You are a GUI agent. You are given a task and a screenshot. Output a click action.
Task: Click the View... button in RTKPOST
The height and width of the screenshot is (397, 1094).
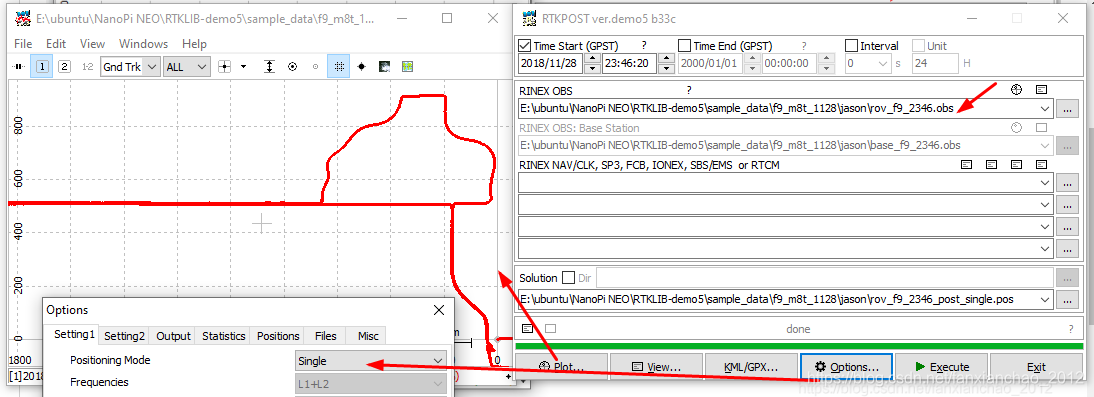point(657,366)
